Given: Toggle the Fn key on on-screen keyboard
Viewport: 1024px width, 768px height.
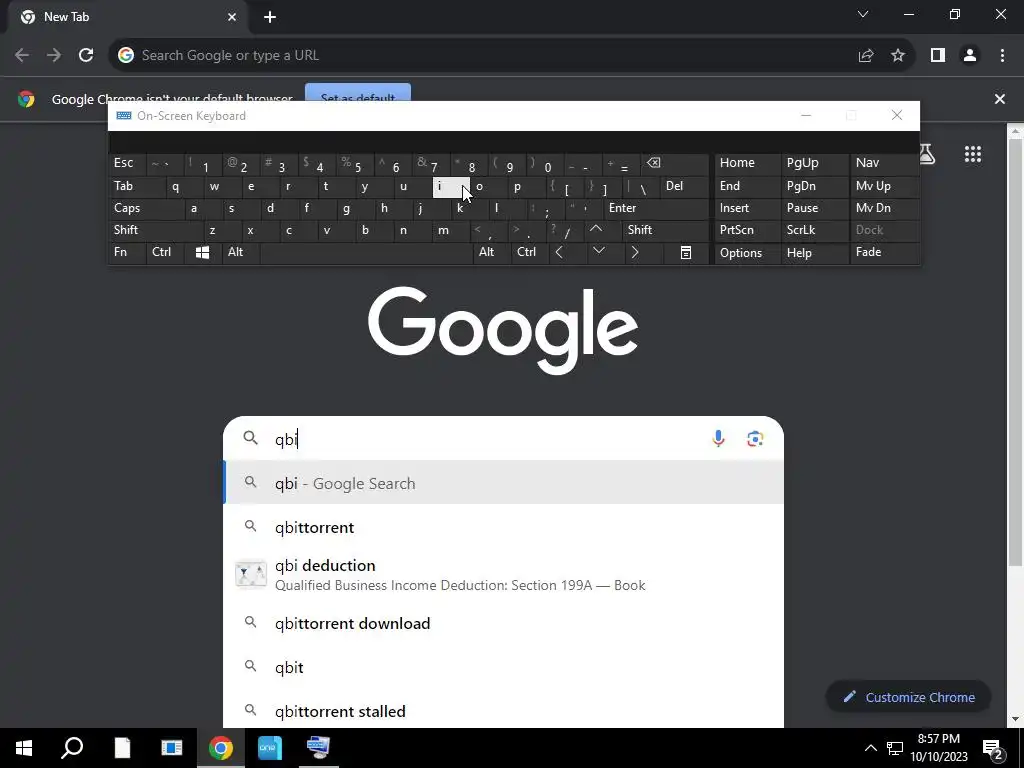Looking at the screenshot, I should click(x=127, y=252).
